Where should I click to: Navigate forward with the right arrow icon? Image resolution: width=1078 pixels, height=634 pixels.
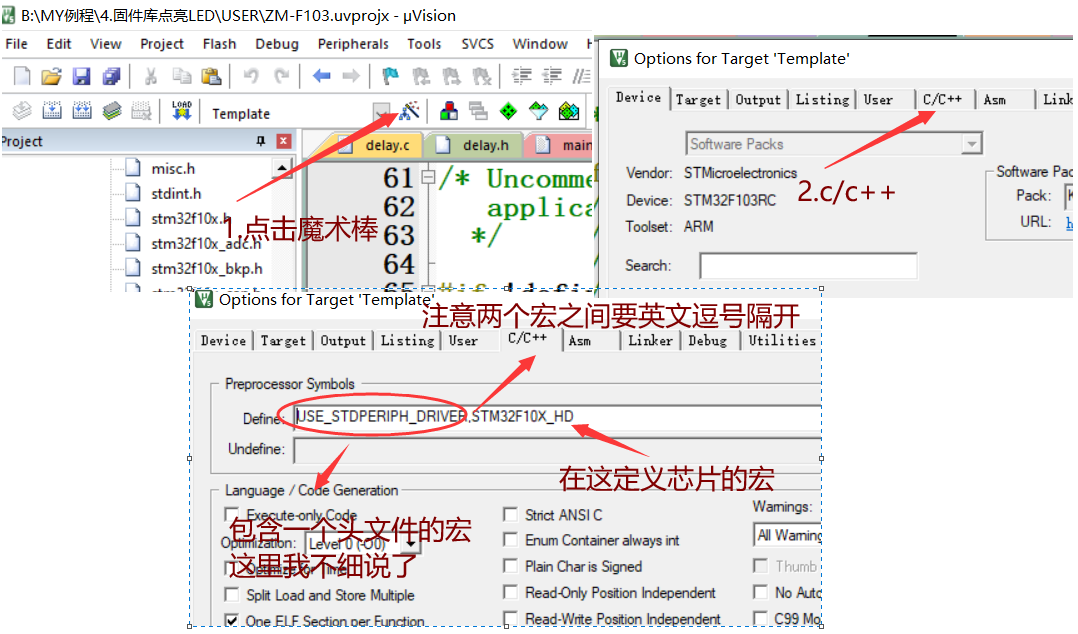pos(351,76)
